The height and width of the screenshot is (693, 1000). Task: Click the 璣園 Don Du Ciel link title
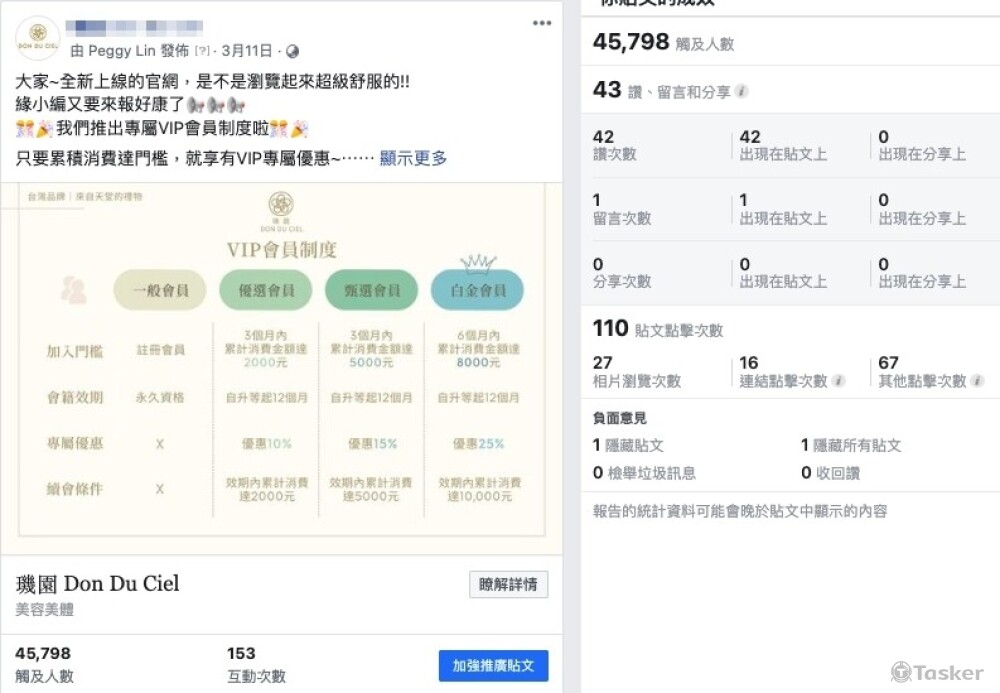tap(98, 583)
